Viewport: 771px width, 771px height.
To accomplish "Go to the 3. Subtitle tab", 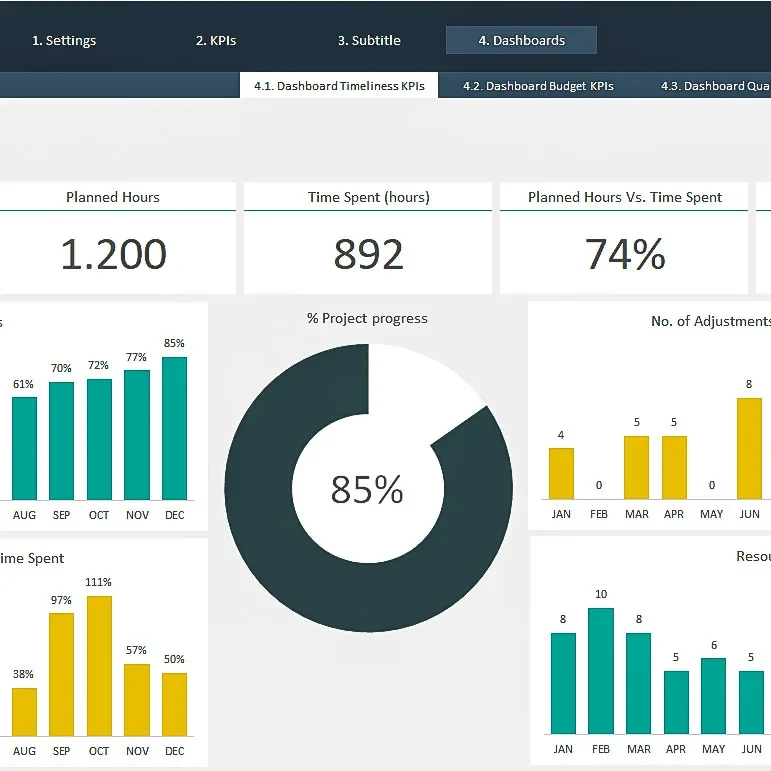I will tap(369, 41).
